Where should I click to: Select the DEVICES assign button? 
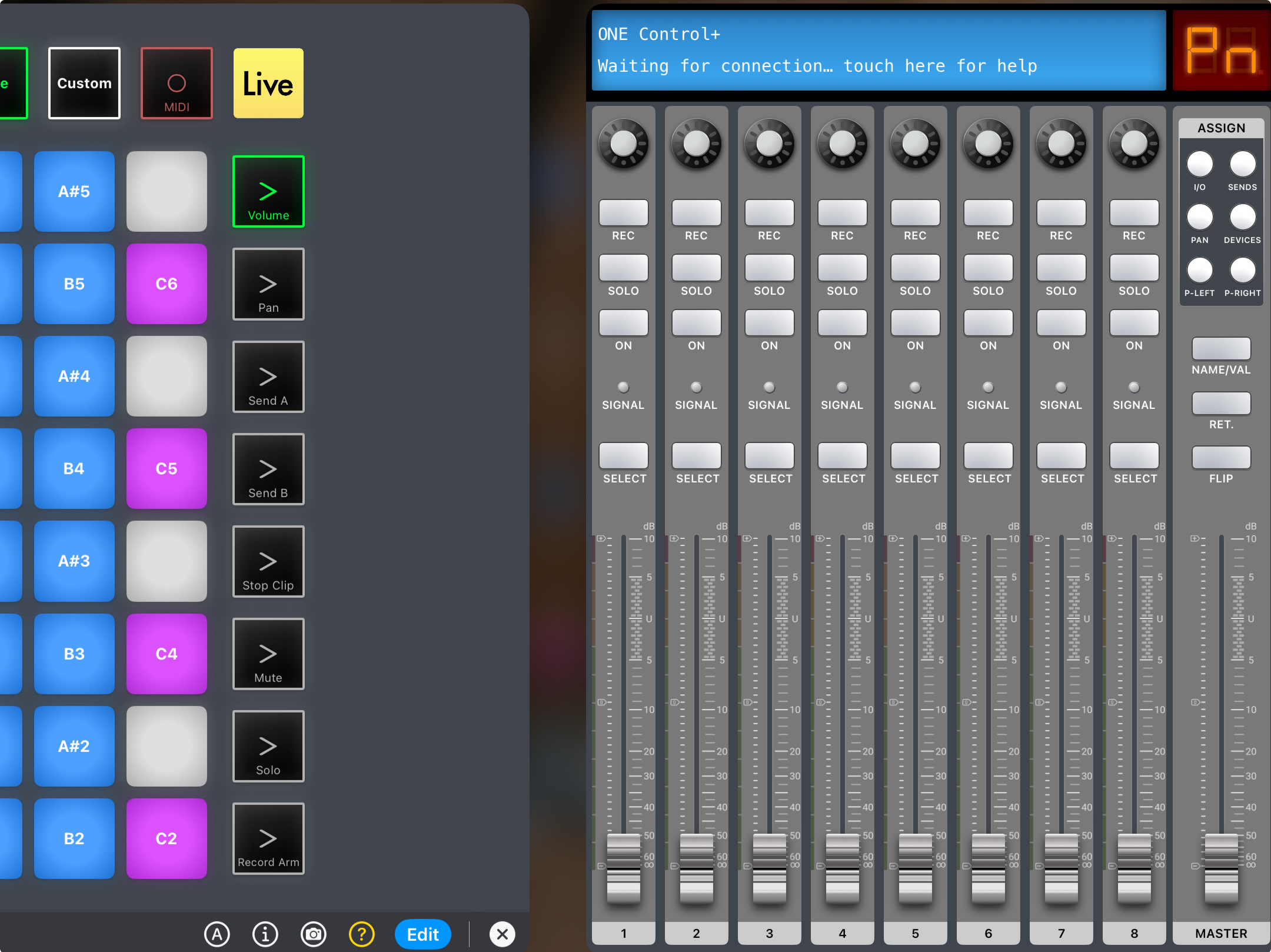(1243, 217)
